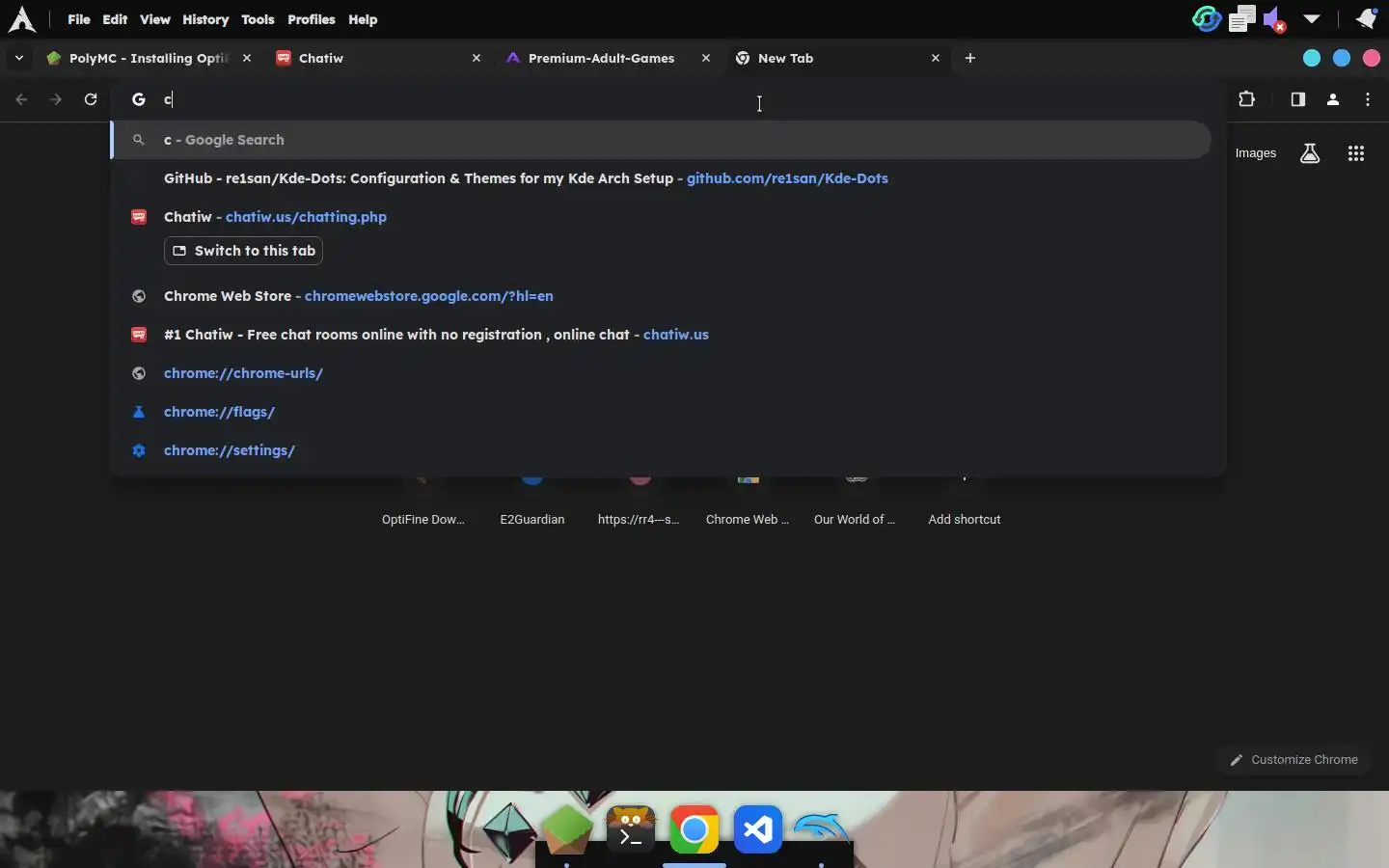Viewport: 1389px width, 868px height.
Task: Go forward with the forward arrow
Action: click(56, 99)
